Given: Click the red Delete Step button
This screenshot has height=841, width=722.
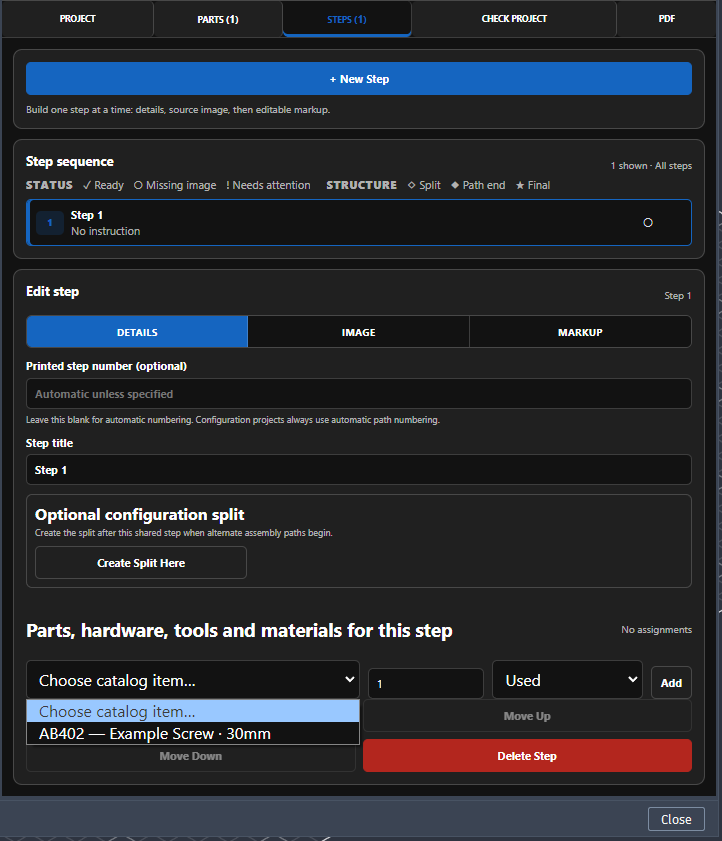Looking at the screenshot, I should 527,756.
